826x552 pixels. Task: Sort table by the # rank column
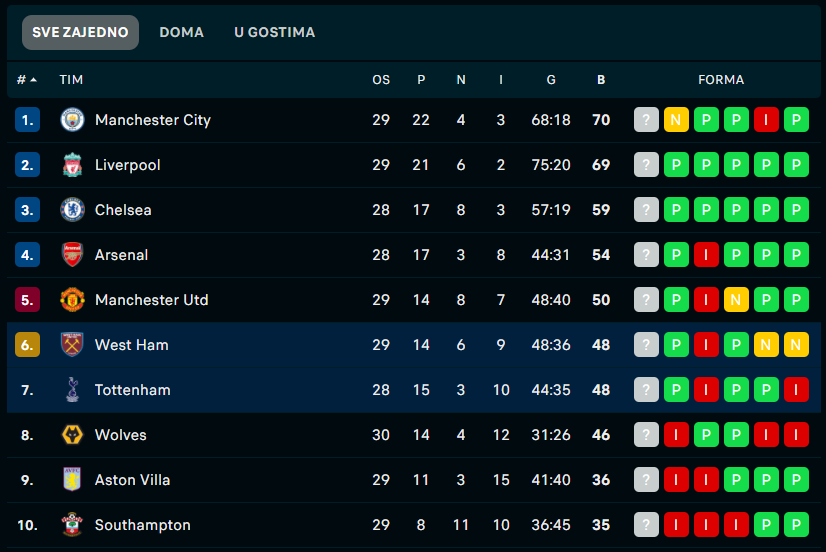[26, 80]
